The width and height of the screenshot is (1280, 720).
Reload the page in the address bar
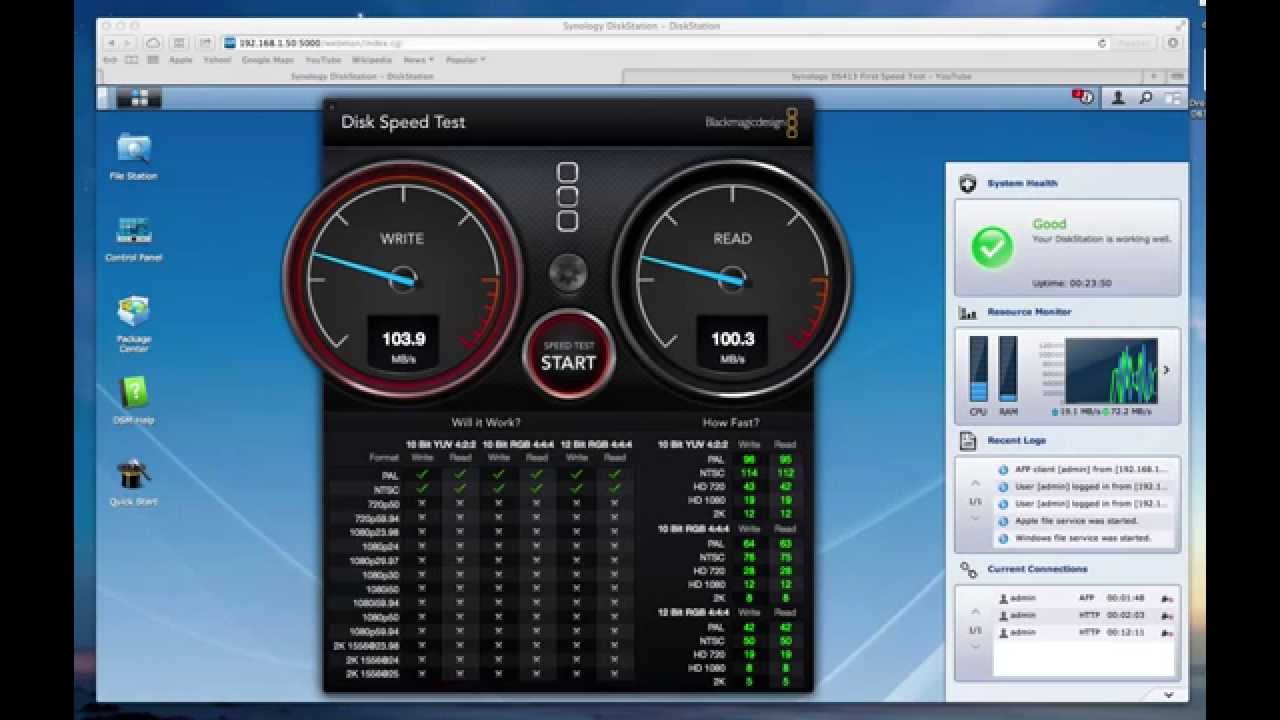[x=1102, y=43]
